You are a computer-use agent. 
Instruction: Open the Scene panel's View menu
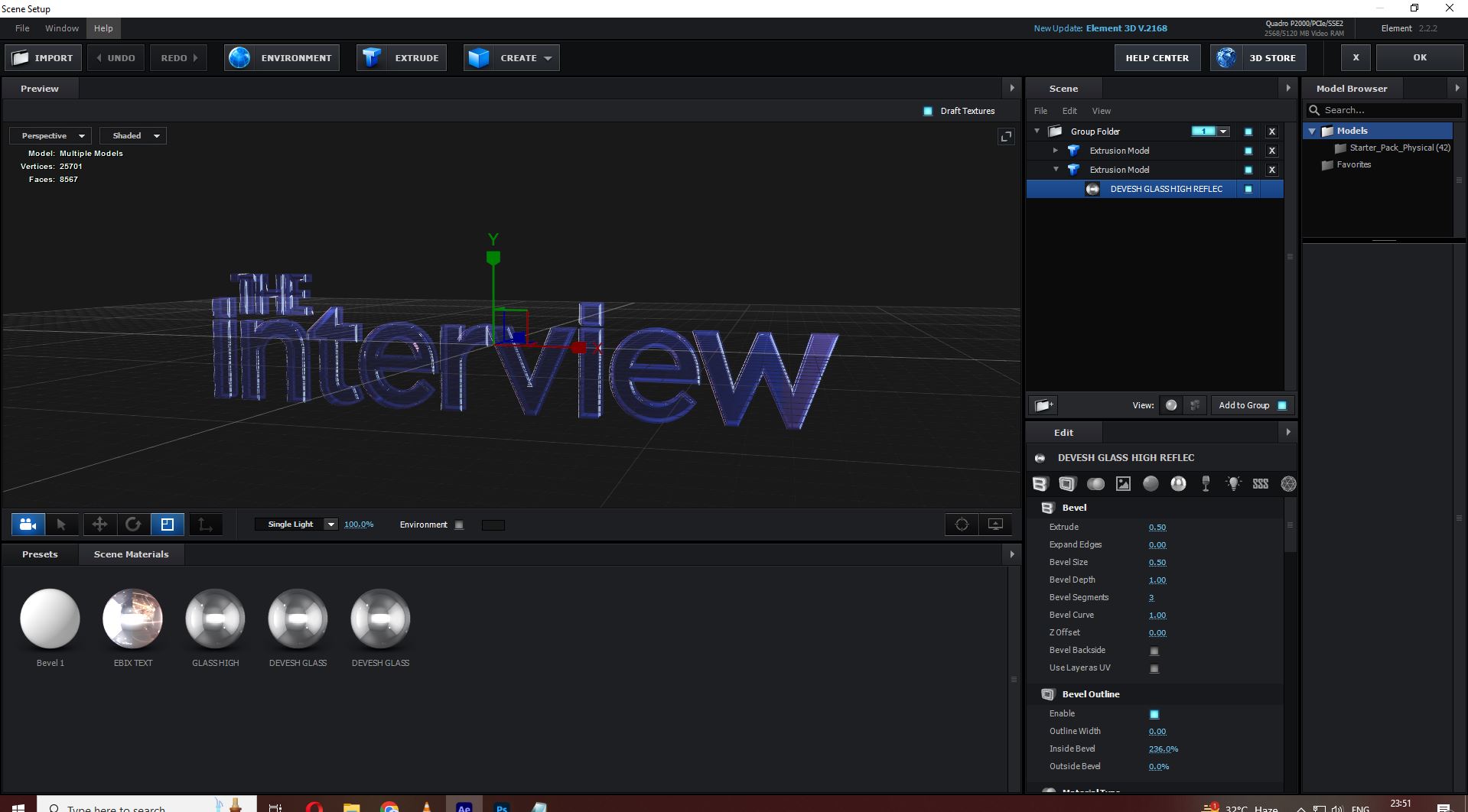click(x=1101, y=111)
